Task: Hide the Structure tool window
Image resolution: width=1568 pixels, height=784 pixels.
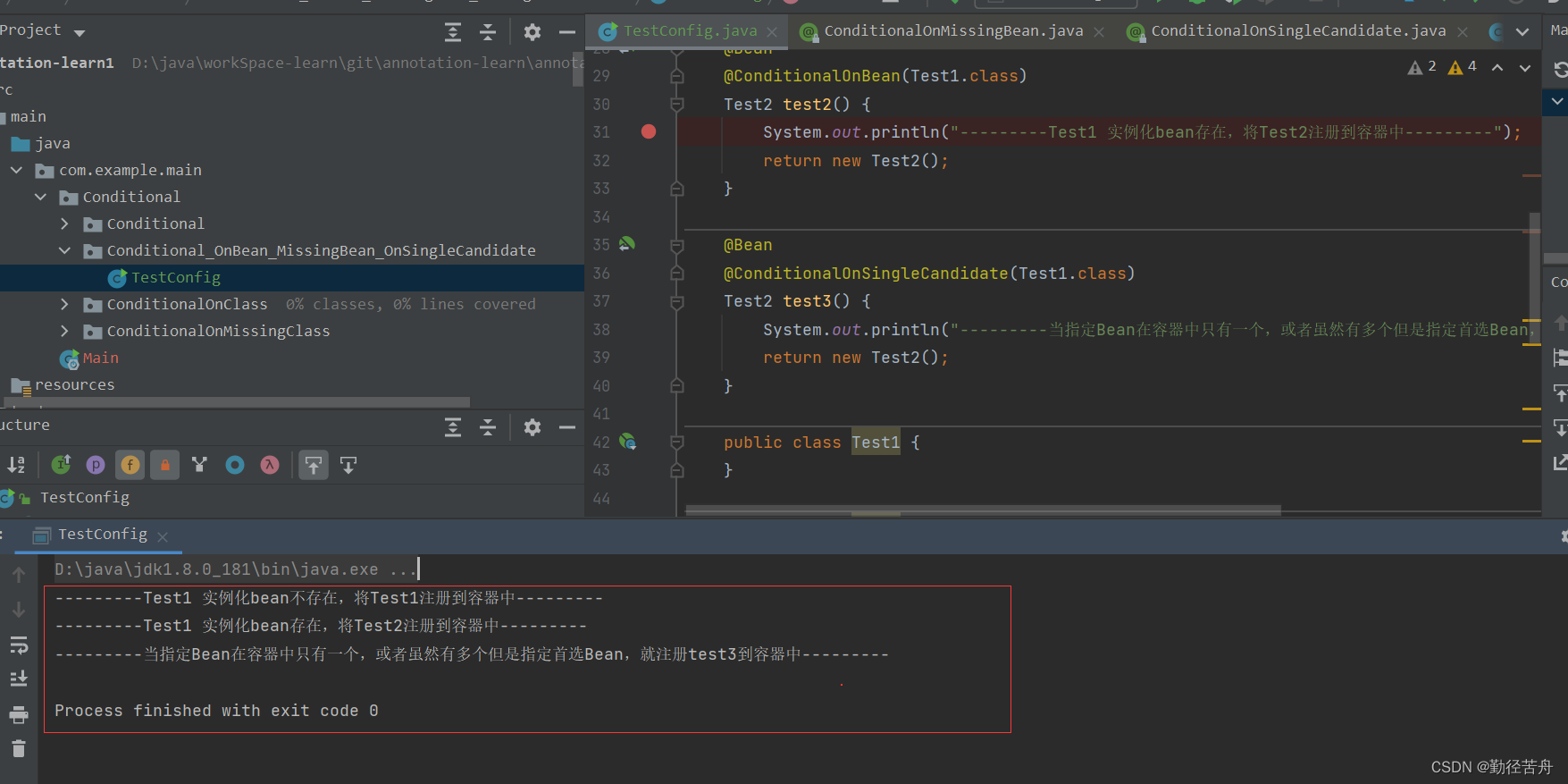Action: tap(567, 427)
